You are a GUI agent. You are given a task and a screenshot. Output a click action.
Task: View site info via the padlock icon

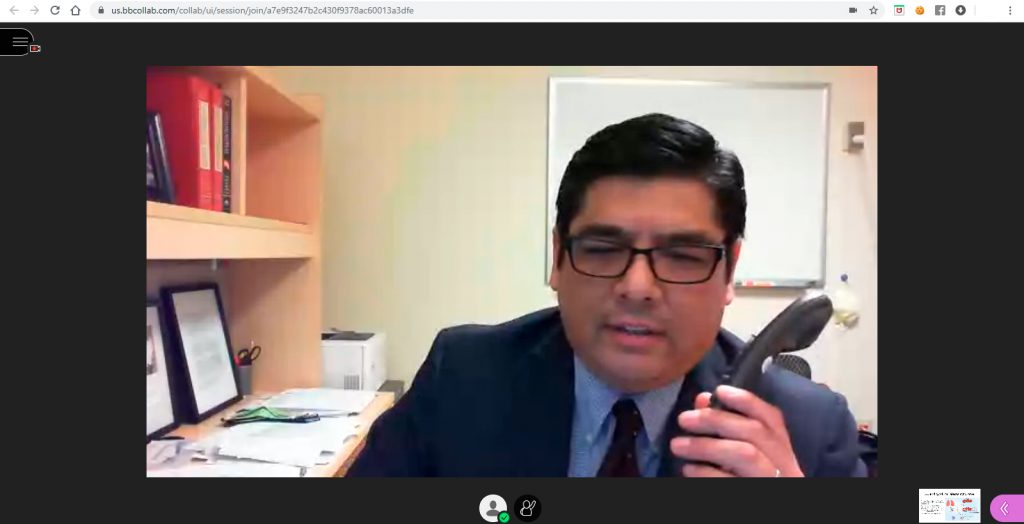coord(101,10)
